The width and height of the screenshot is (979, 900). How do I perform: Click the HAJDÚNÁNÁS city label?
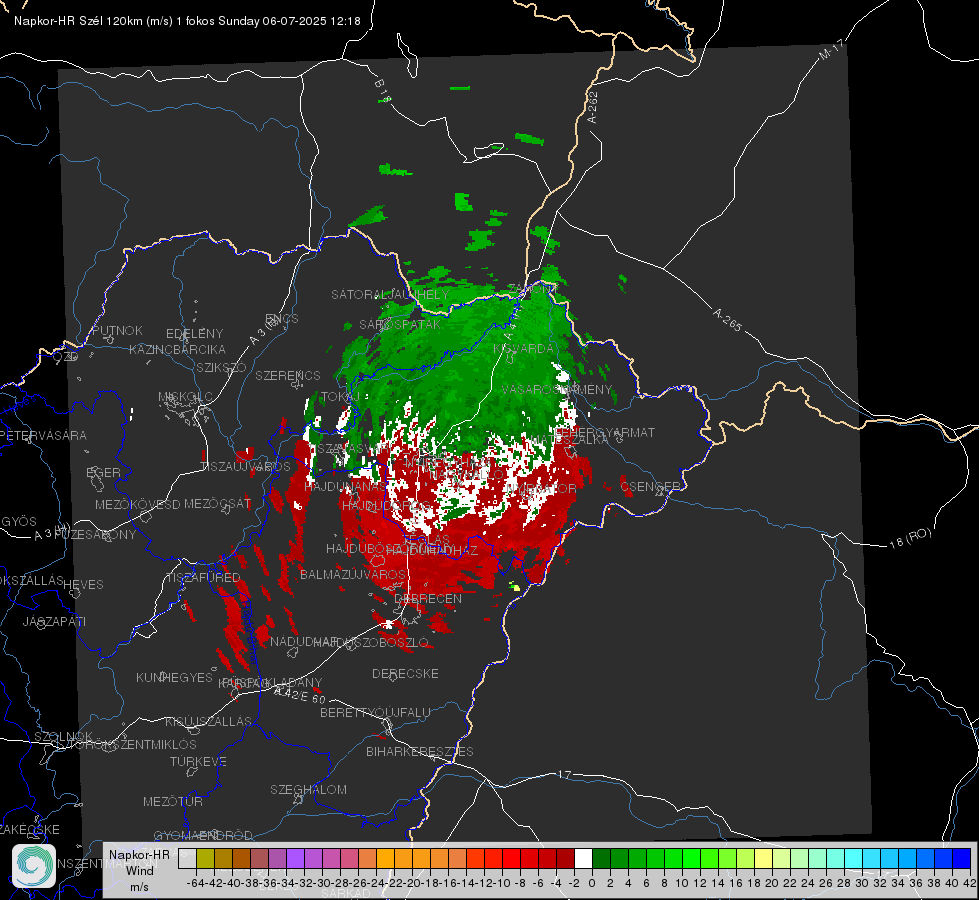coord(346,486)
